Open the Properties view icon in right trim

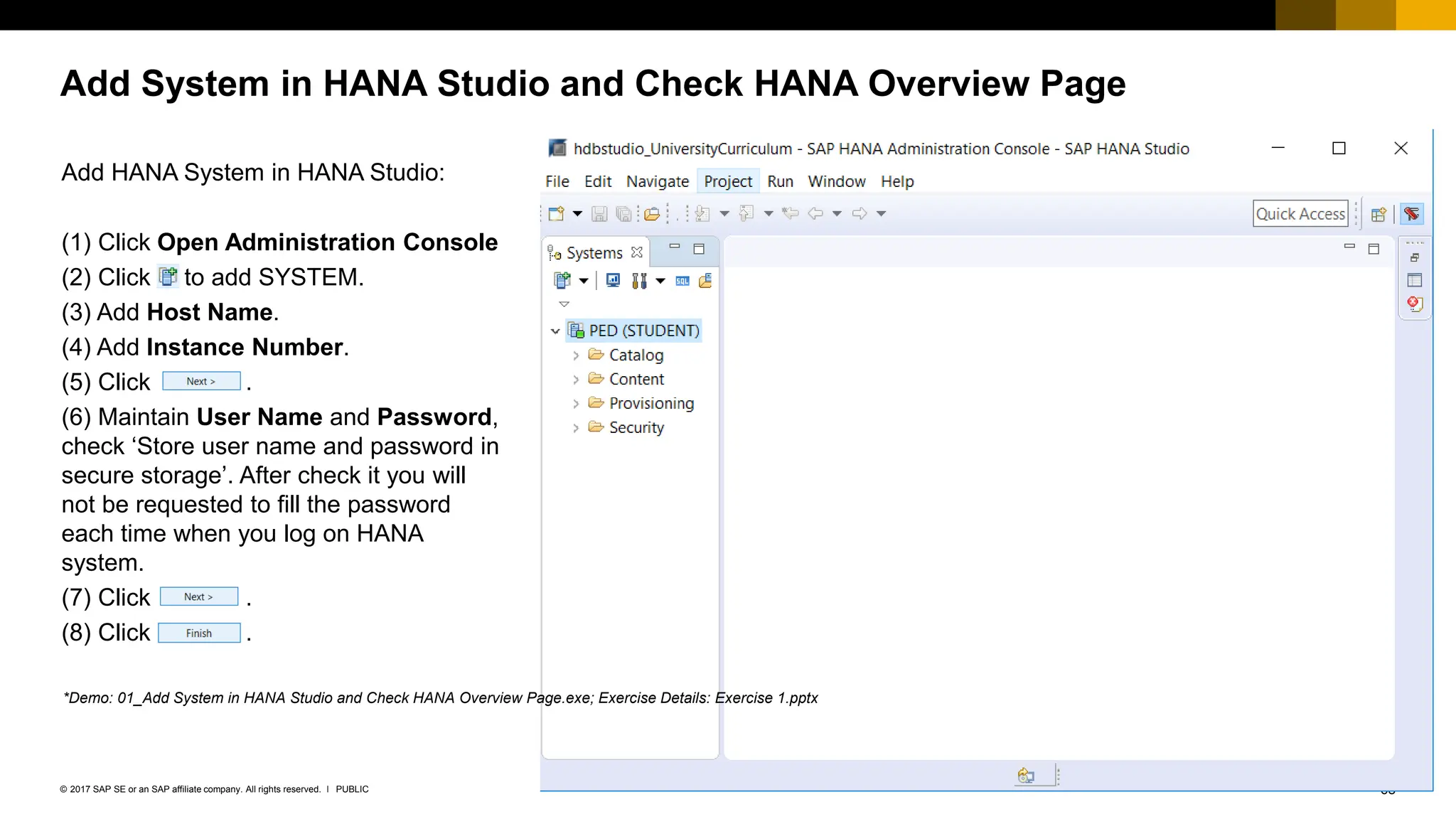click(1415, 280)
